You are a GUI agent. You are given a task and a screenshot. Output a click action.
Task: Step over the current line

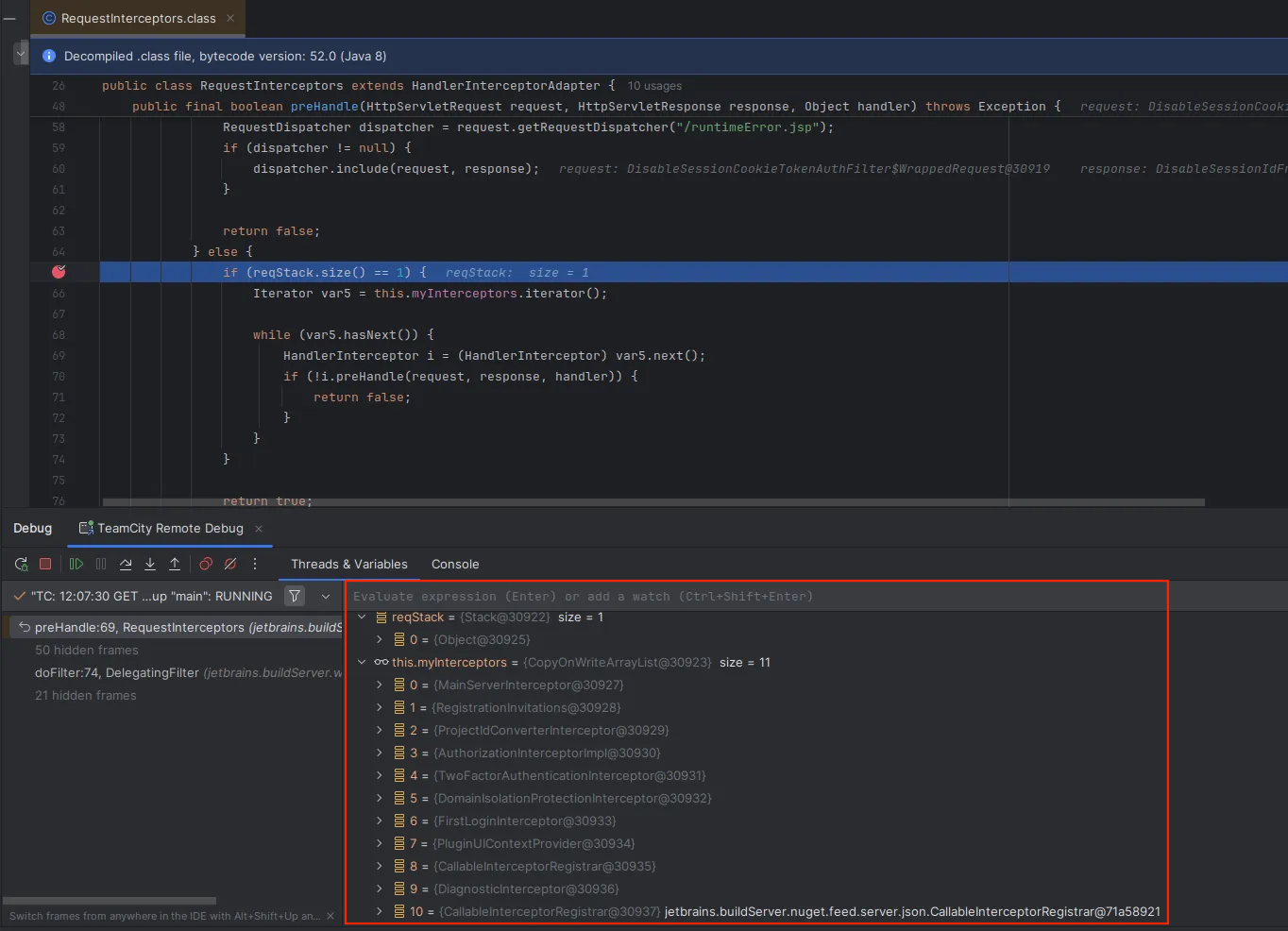point(126,564)
